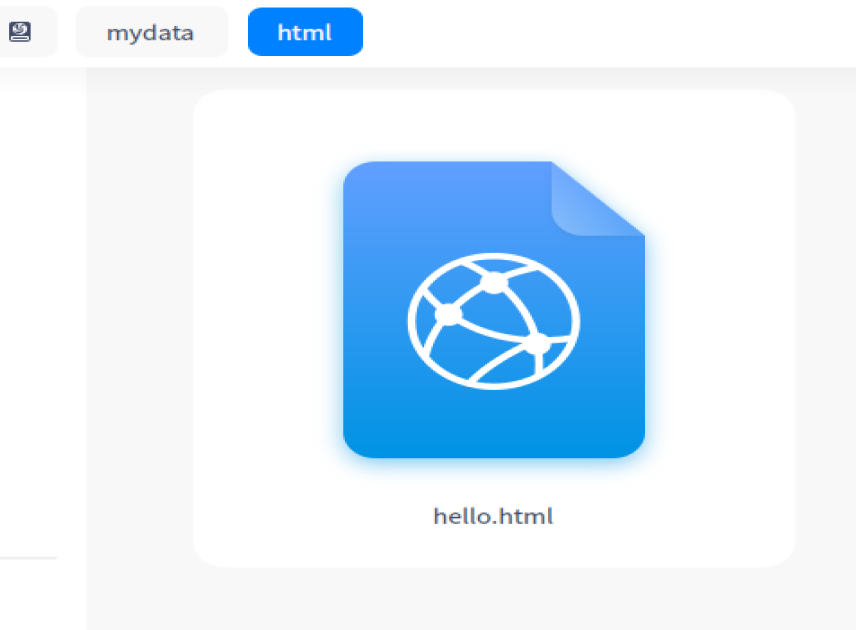Click card space beneath the hello.html label

click(493, 548)
